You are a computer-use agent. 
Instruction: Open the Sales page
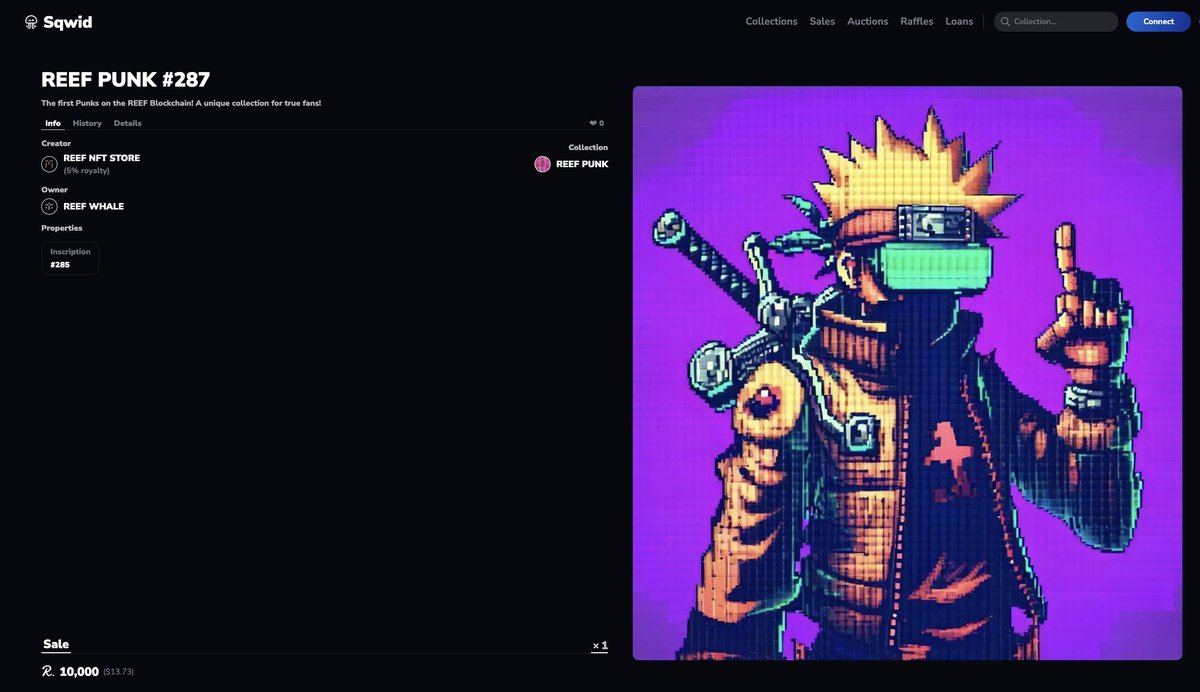822,21
